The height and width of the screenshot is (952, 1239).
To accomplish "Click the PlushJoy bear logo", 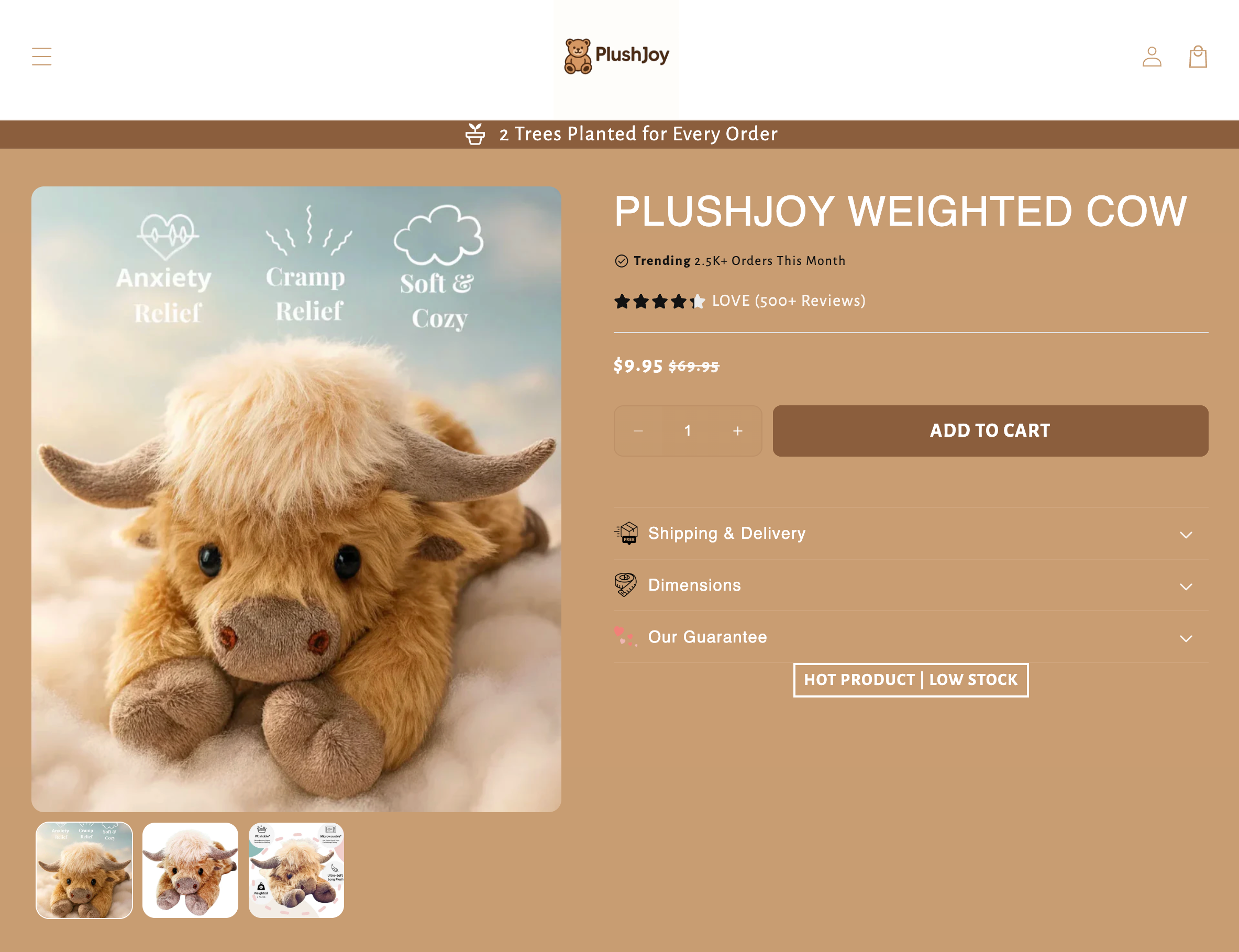I will coord(616,56).
